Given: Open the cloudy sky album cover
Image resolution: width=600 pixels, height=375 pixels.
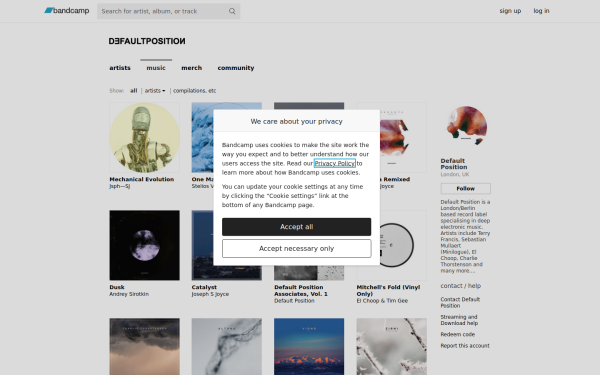Looking at the screenshot, I should (144, 346).
